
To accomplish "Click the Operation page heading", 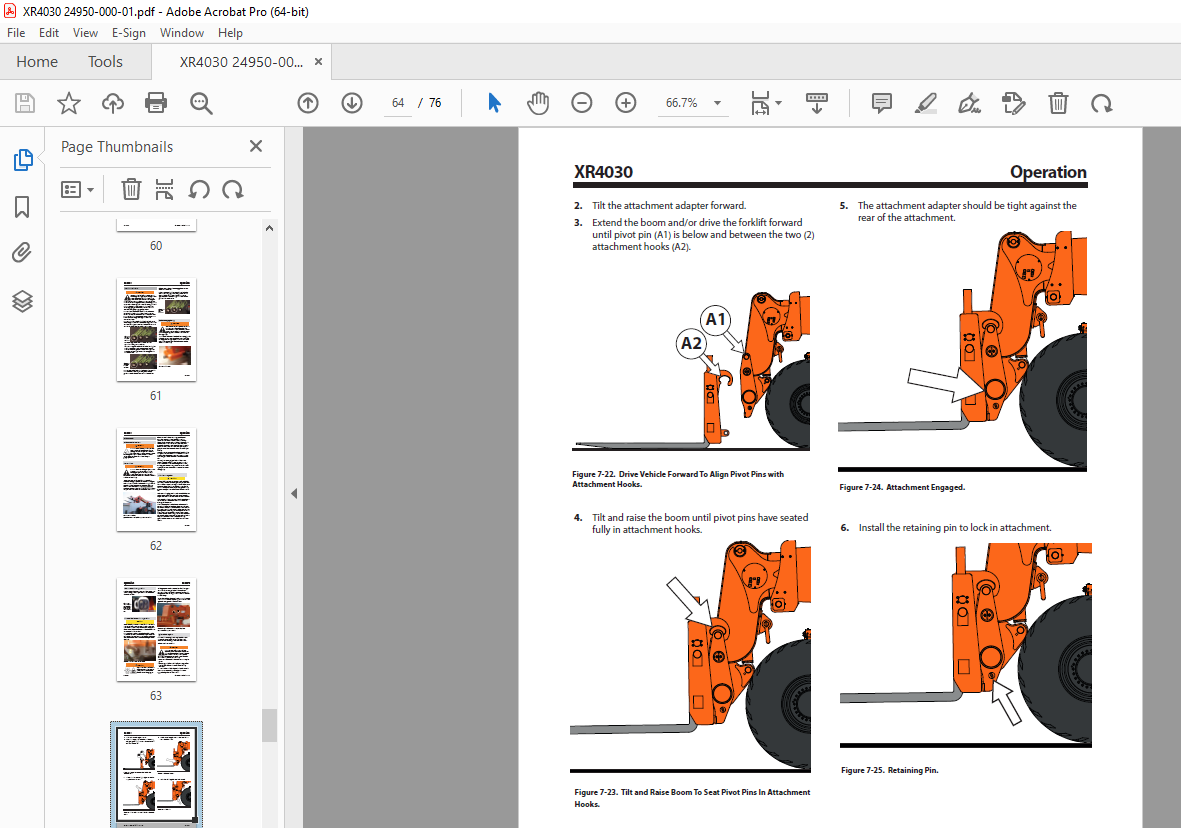I will (x=1048, y=172).
